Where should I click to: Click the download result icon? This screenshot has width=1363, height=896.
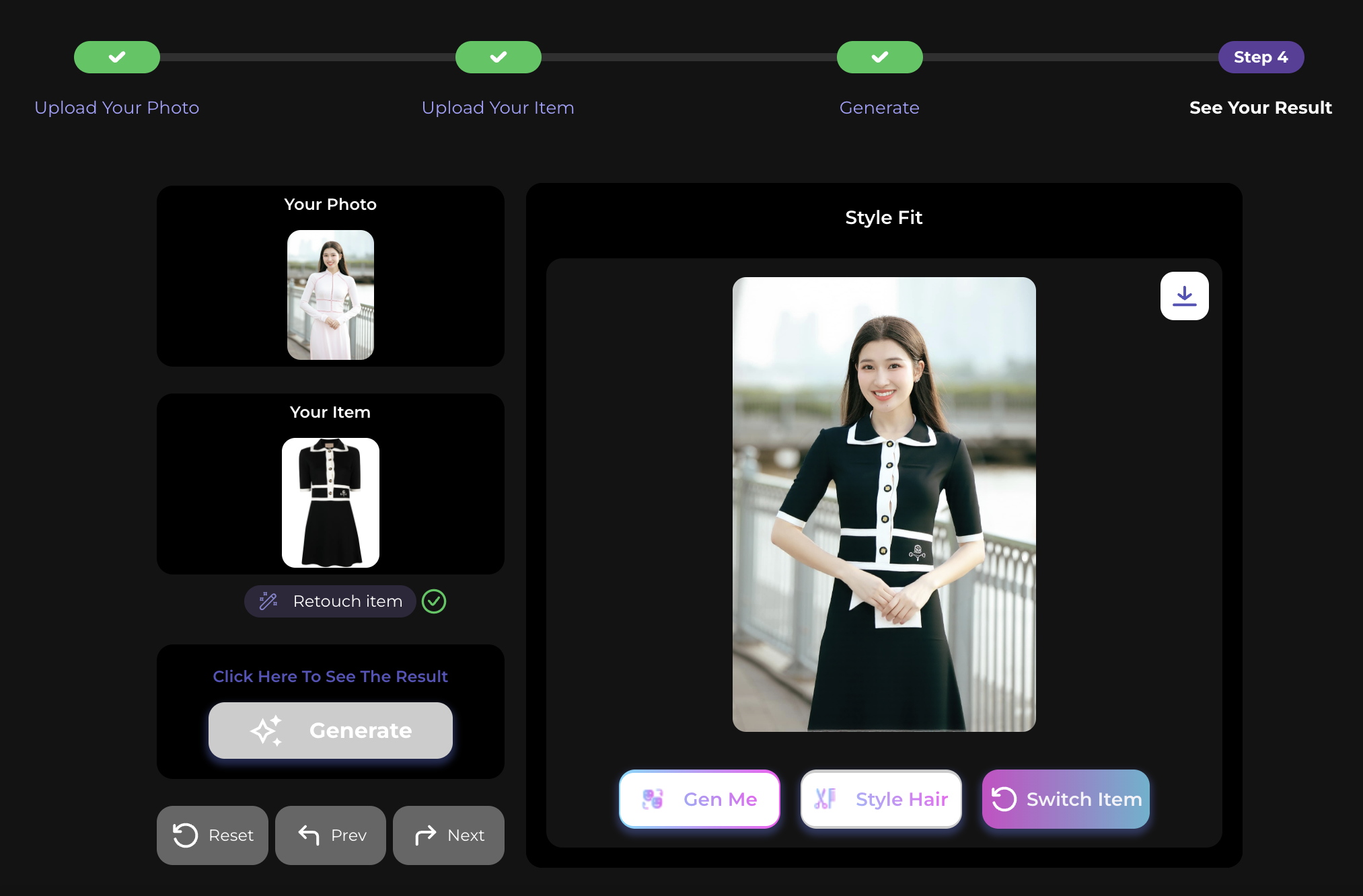tap(1184, 296)
